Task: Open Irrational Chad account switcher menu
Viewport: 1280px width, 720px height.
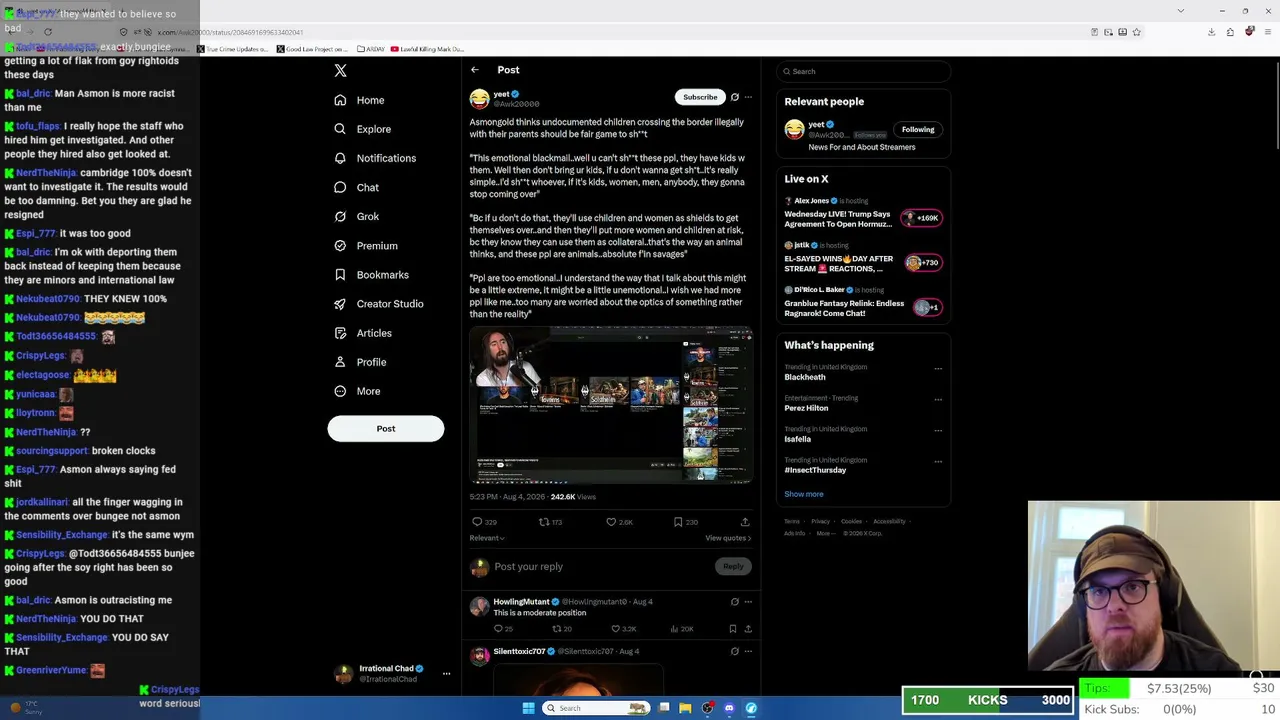Action: pyautogui.click(x=392, y=674)
